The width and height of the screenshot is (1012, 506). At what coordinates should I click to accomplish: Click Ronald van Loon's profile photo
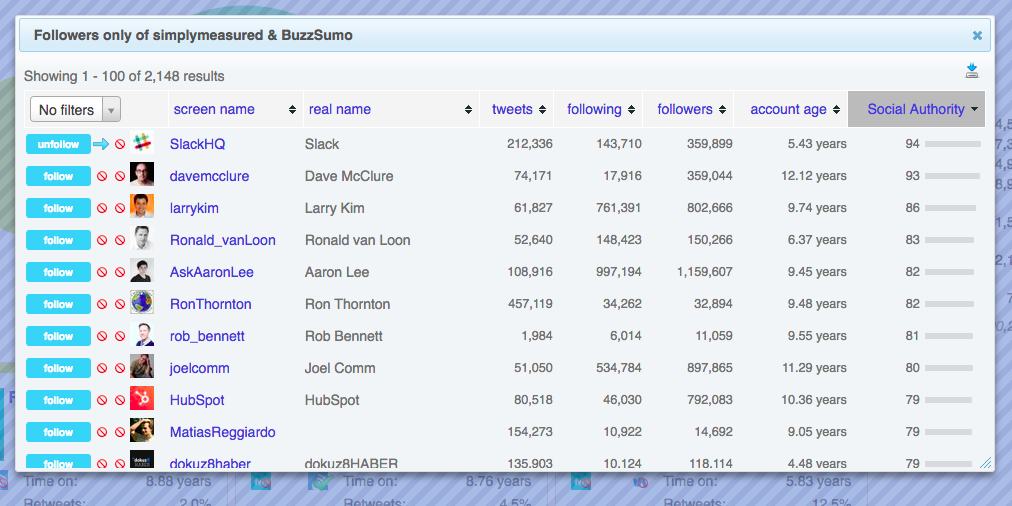pyautogui.click(x=142, y=238)
